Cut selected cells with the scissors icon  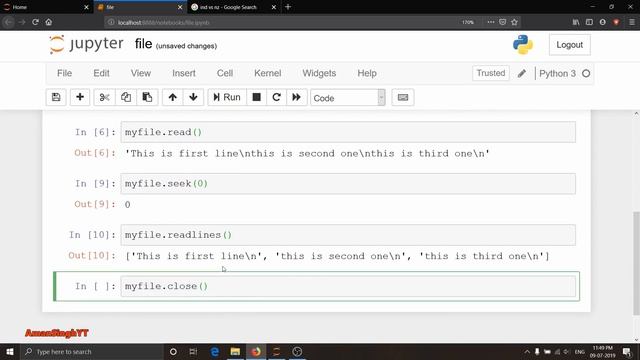[104, 97]
